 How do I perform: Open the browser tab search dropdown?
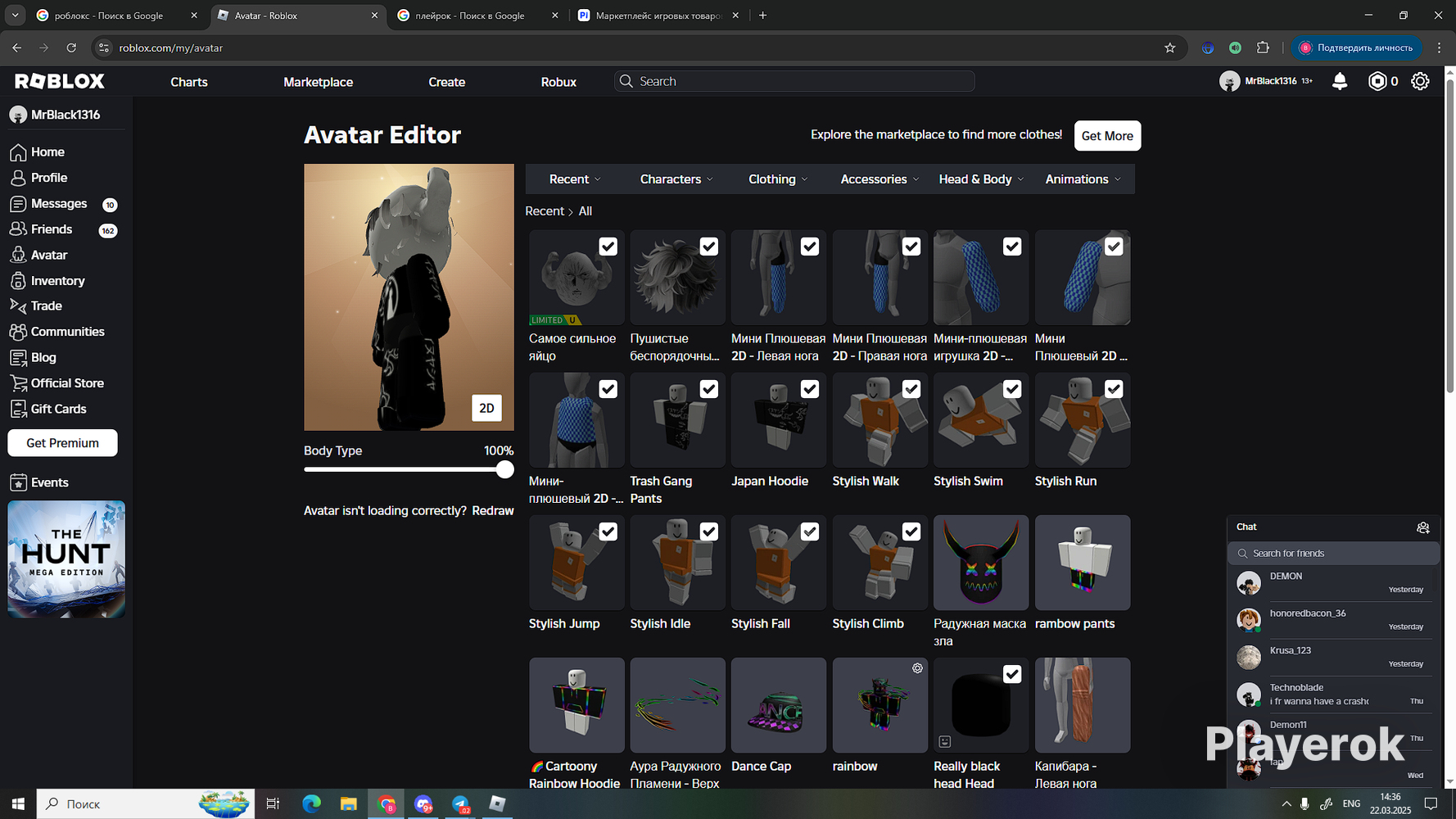coord(15,16)
